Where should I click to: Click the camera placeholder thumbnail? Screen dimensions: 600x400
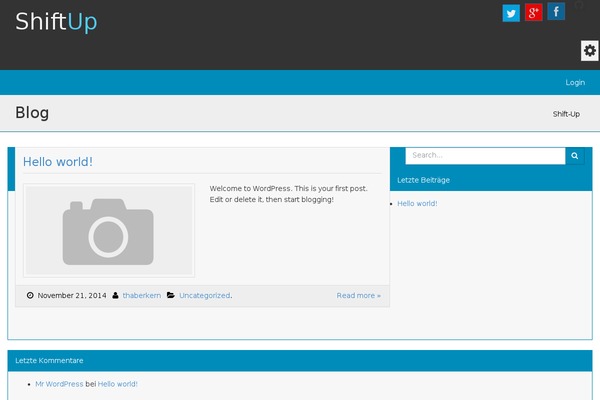click(109, 230)
